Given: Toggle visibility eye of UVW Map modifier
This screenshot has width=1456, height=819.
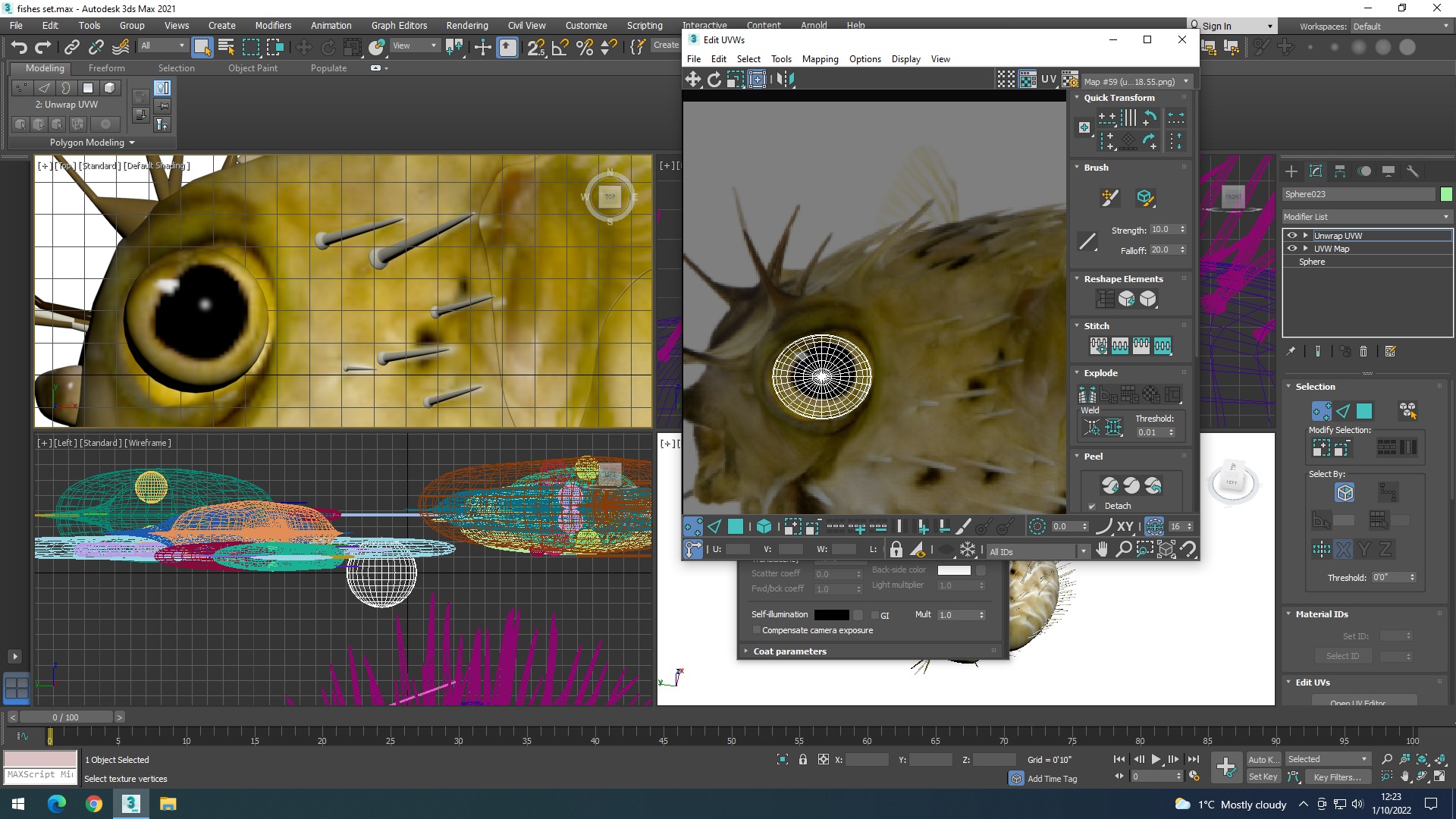Looking at the screenshot, I should coord(1291,249).
